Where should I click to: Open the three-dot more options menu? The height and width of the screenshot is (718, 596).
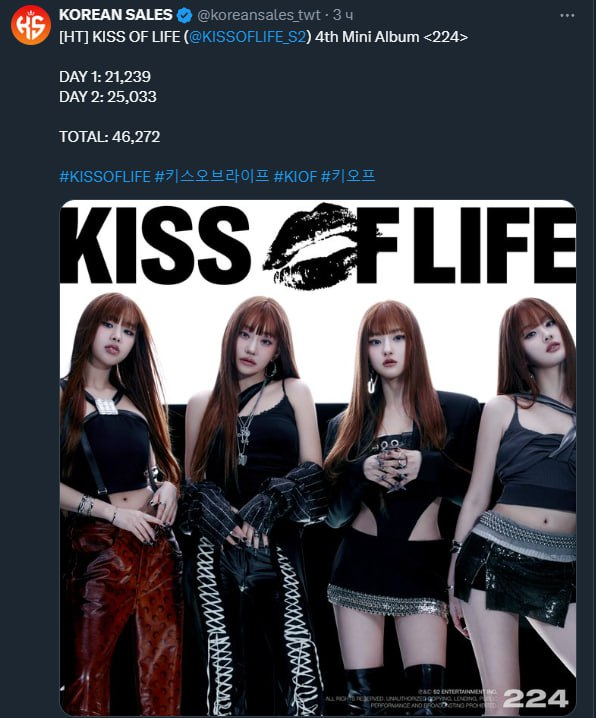(567, 16)
